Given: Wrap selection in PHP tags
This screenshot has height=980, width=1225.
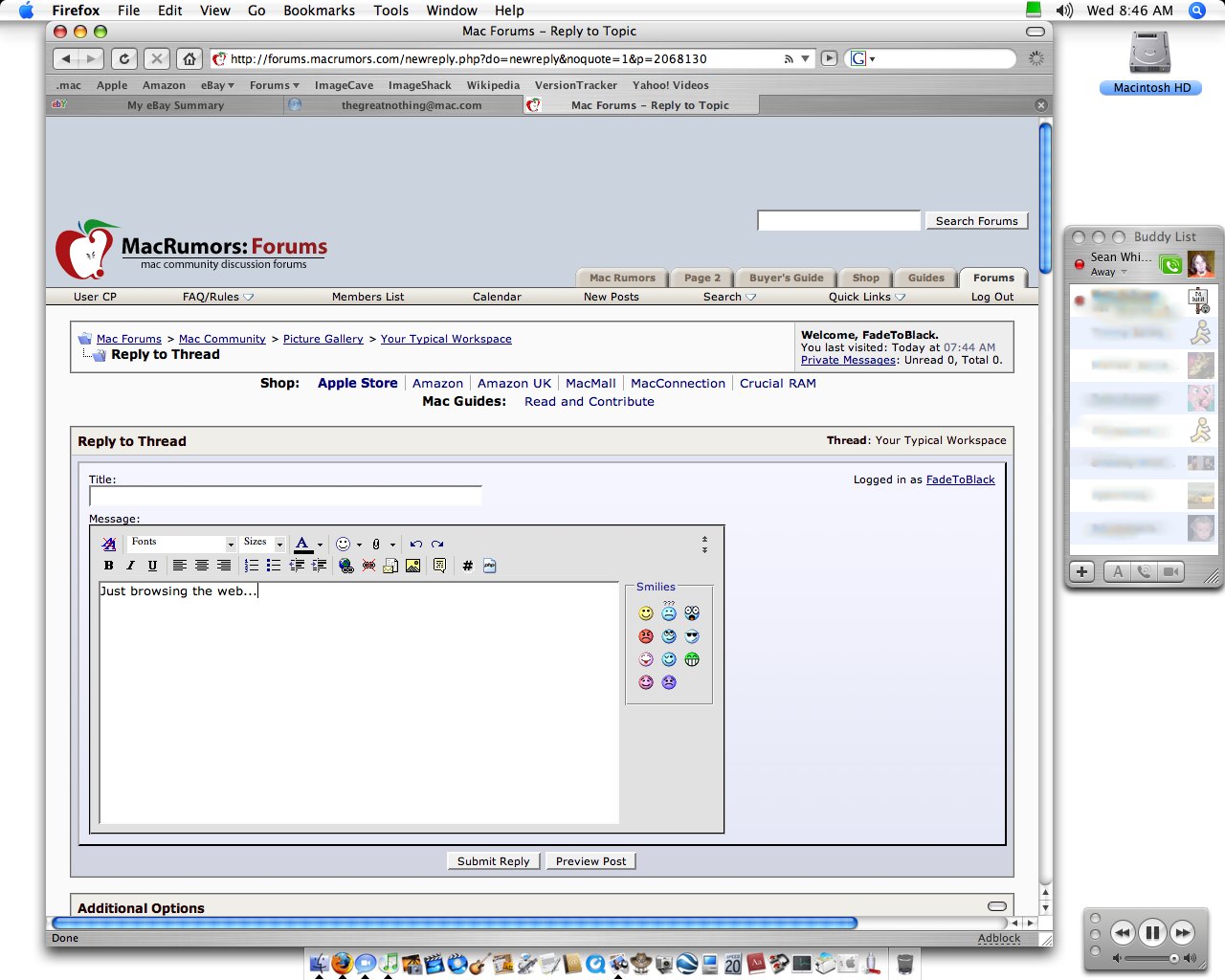Looking at the screenshot, I should pos(489,566).
